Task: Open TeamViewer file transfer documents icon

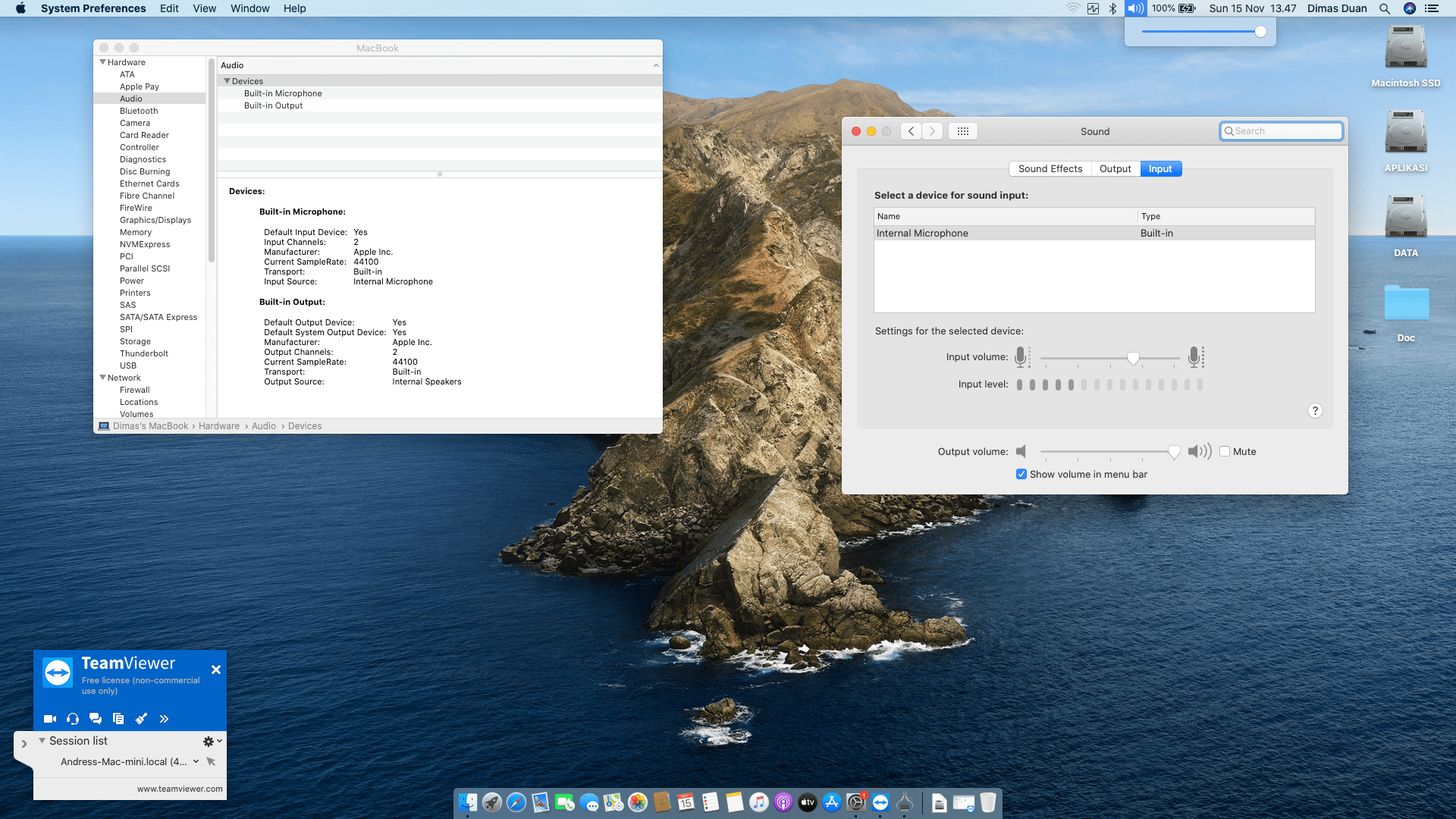Action: (118, 719)
